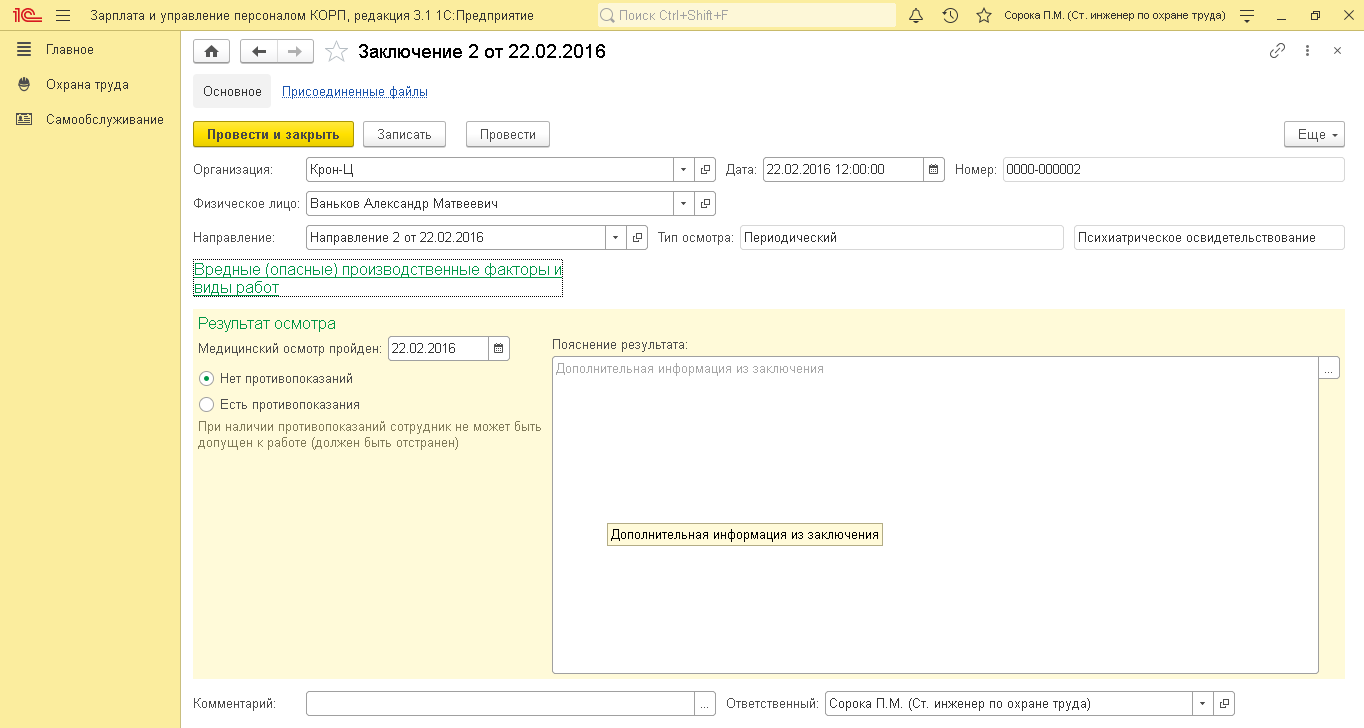Click the Направление field value
The image size is (1364, 728).
click(x=456, y=238)
